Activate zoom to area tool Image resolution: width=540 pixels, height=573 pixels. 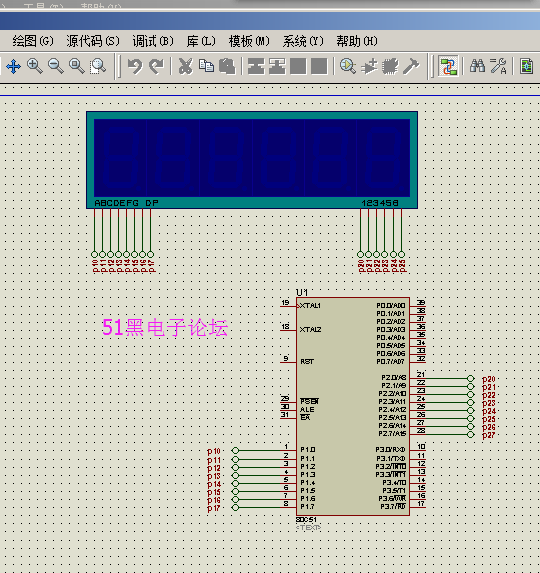coord(98,67)
